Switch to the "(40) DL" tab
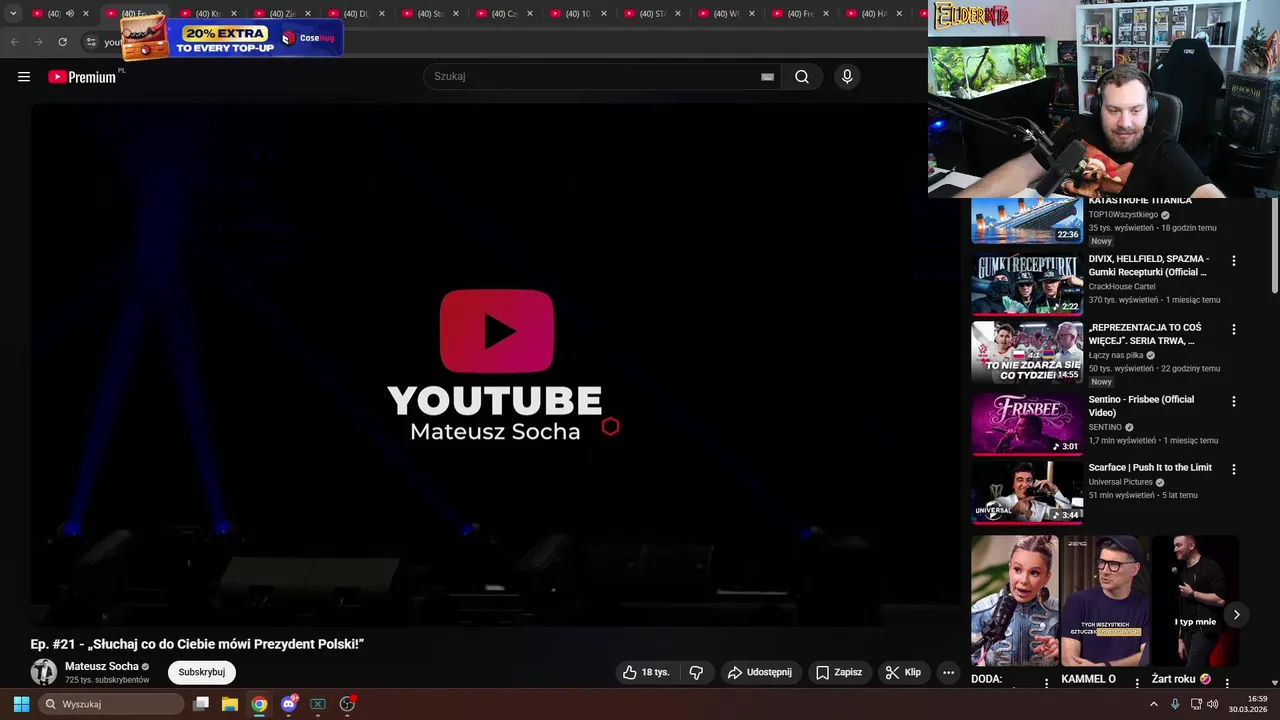The height and width of the screenshot is (720, 1280). tap(356, 14)
